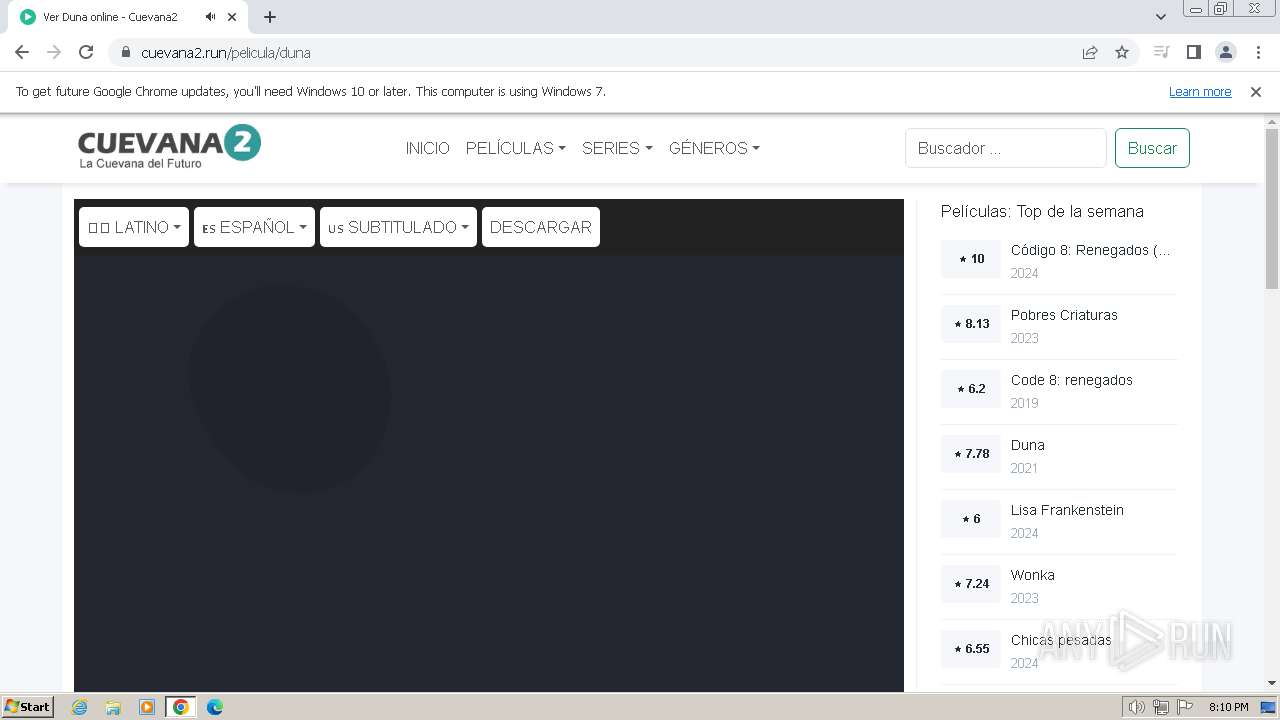Open Chrome profile avatar

1225,52
